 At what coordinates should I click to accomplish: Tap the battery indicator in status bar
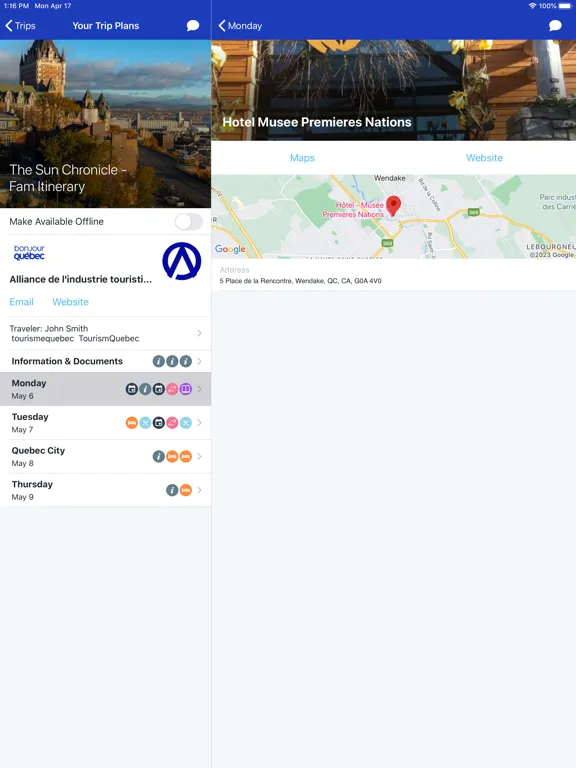click(x=564, y=6)
